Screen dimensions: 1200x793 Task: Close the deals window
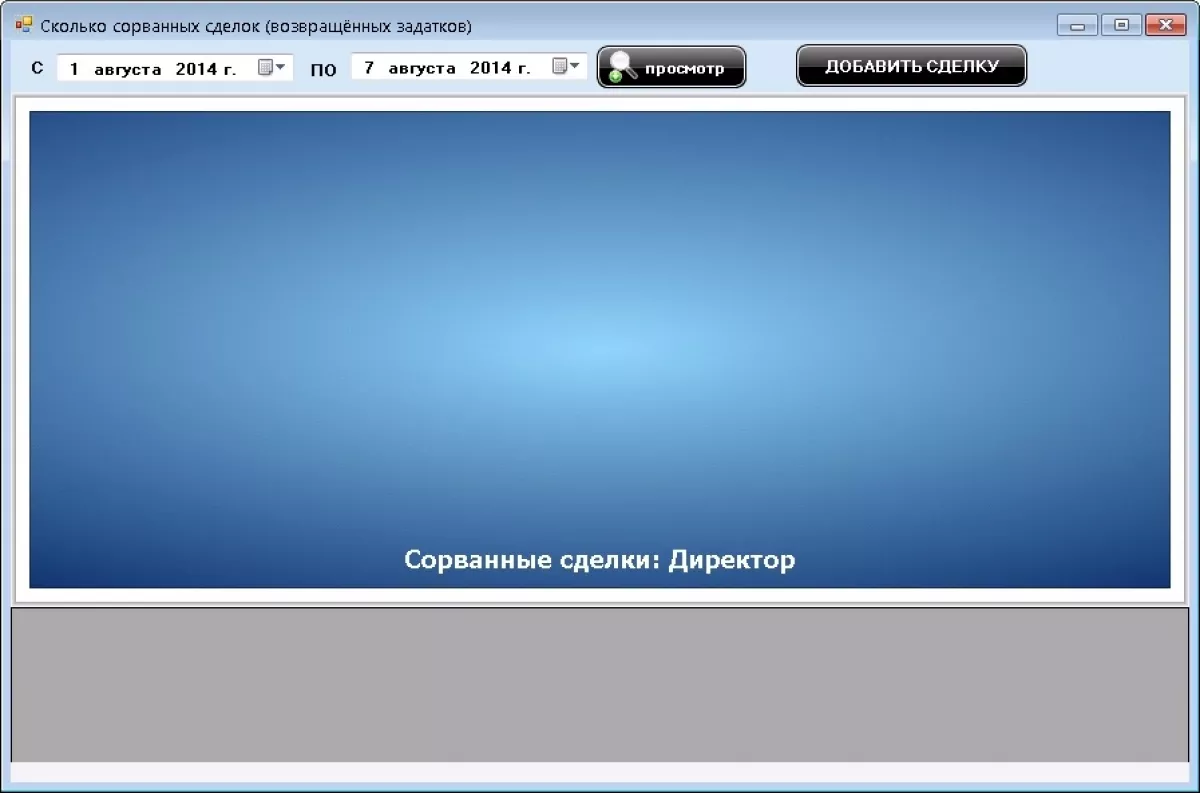[1165, 25]
